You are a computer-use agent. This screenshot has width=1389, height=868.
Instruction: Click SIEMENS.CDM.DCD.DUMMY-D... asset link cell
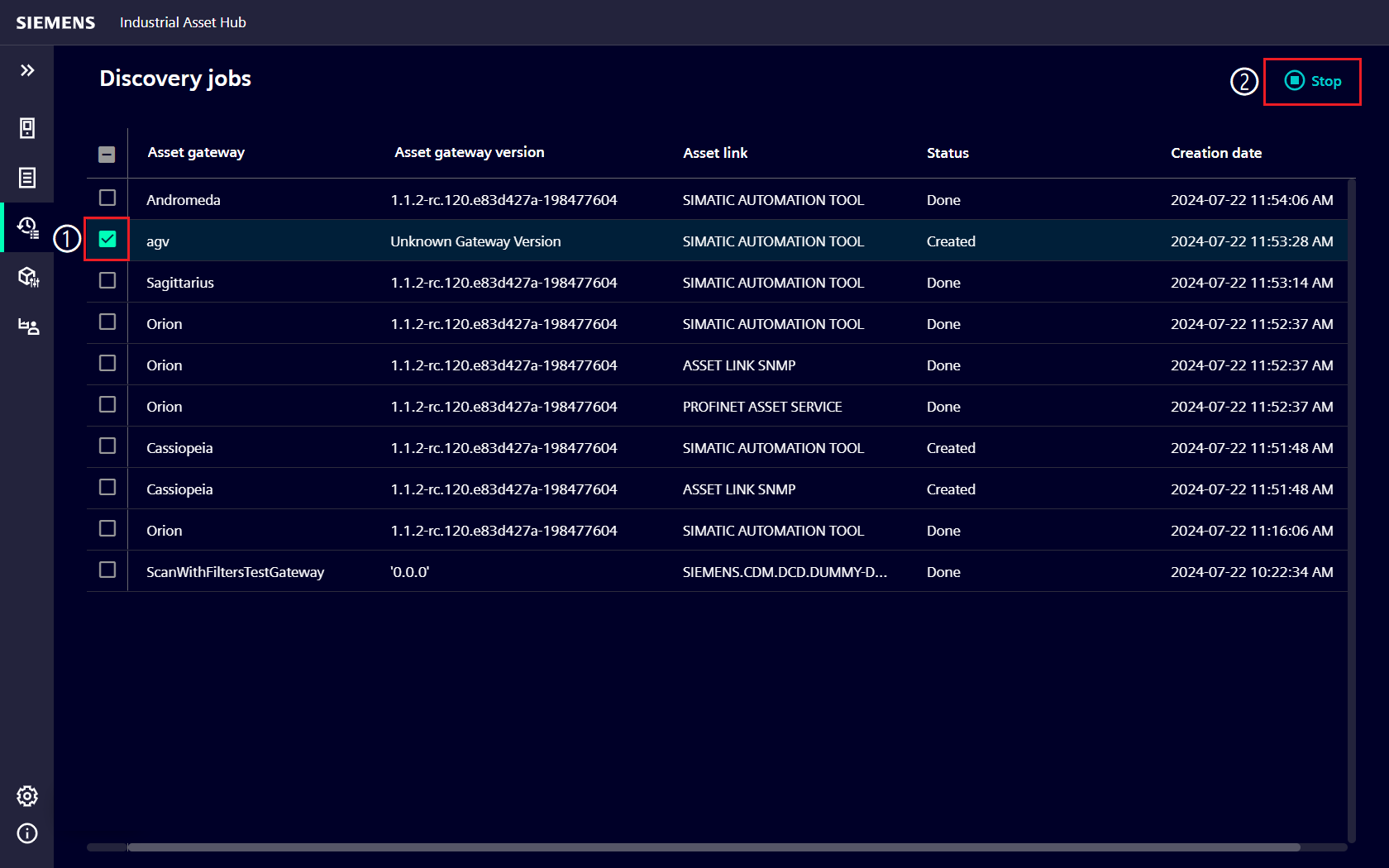(785, 572)
